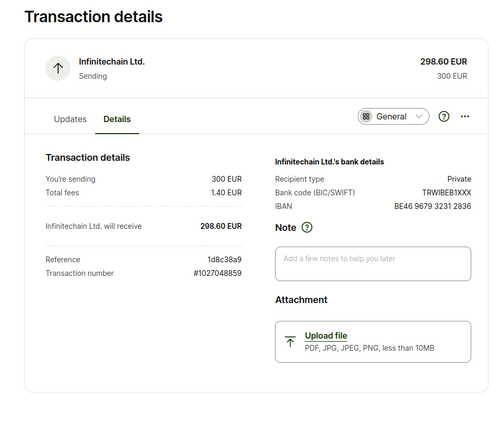Image resolution: width=500 pixels, height=421 pixels.
Task: Select the Details tab
Action: pyautogui.click(x=117, y=119)
